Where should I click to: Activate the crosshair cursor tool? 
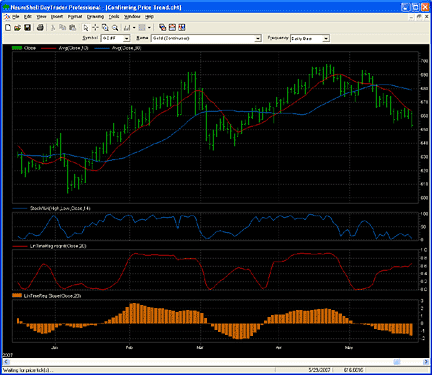point(95,28)
